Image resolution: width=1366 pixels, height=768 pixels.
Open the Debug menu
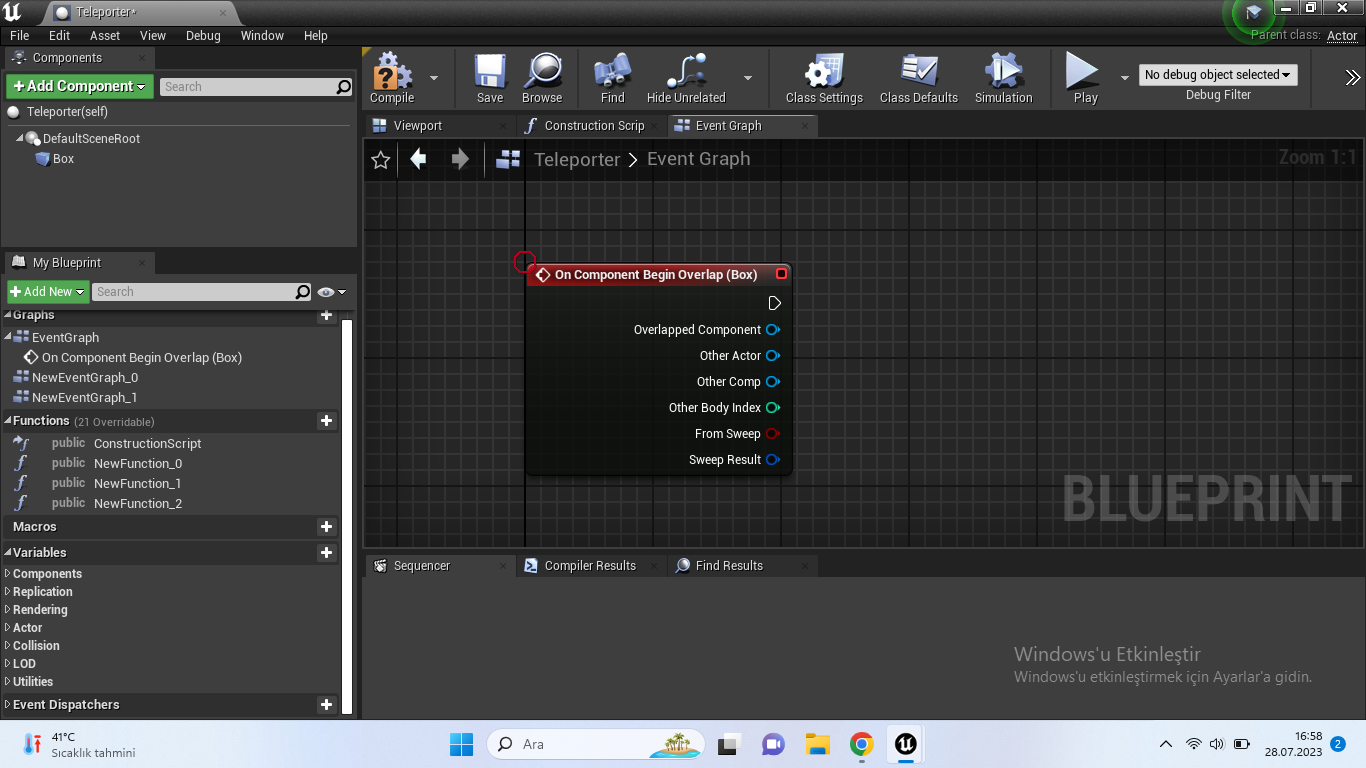[x=203, y=36]
